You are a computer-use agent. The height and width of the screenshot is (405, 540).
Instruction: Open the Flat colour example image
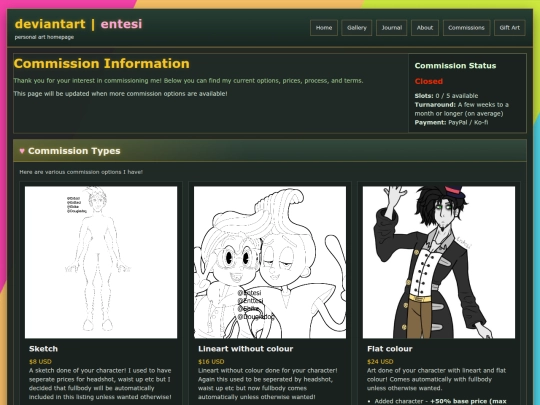coord(439,262)
